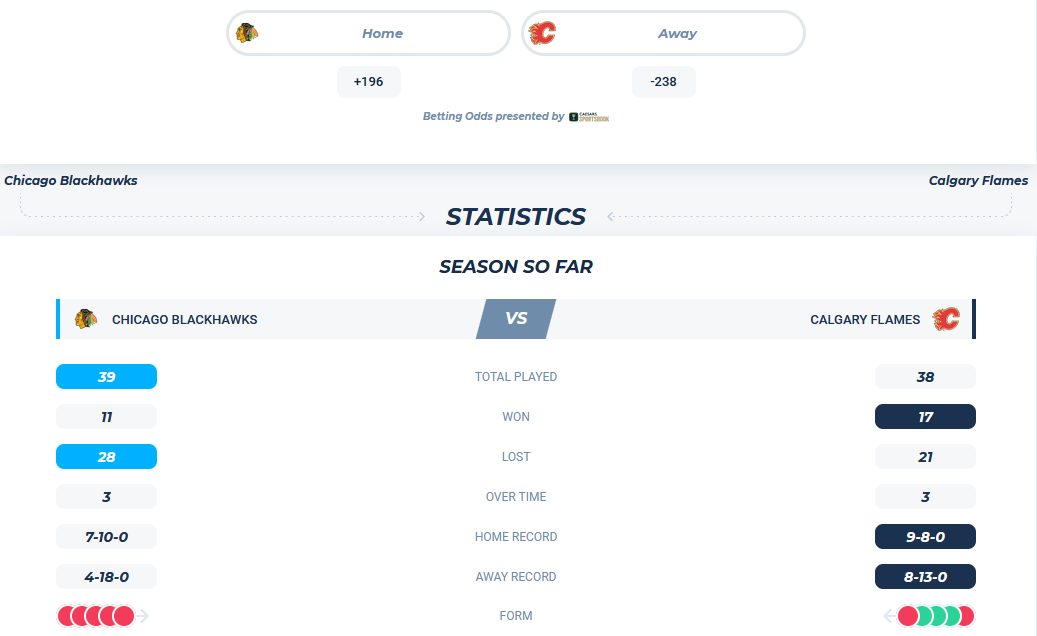
Task: Expand Flames form with left arrow
Action: 889,616
